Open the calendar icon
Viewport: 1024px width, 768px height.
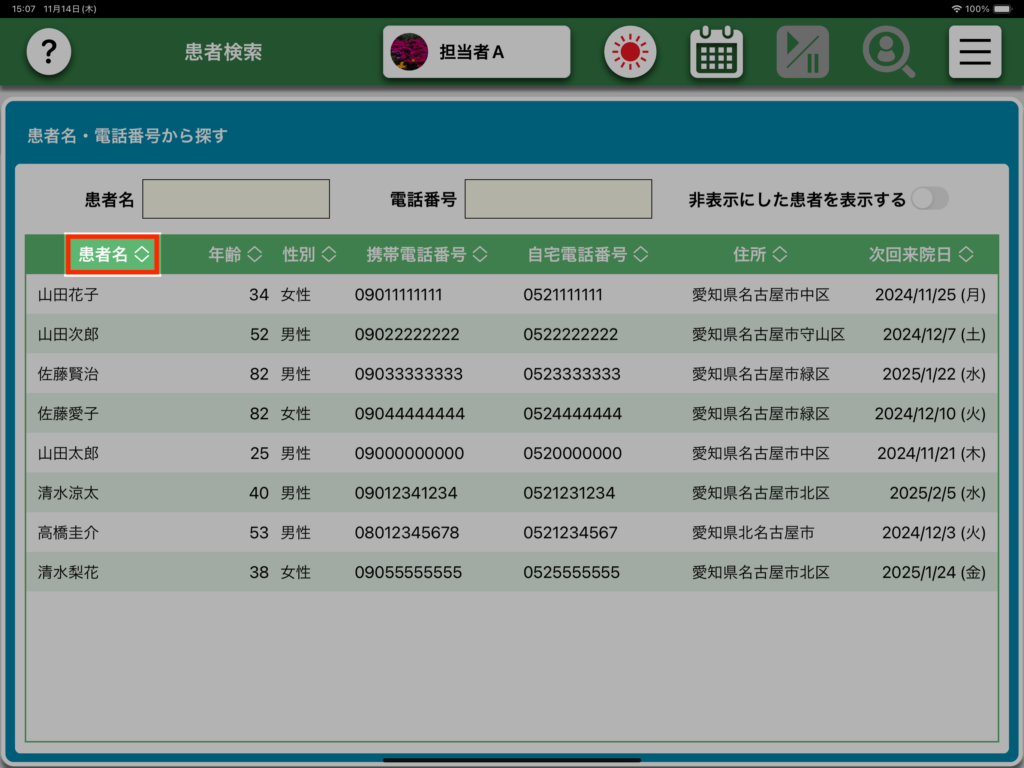click(x=716, y=52)
